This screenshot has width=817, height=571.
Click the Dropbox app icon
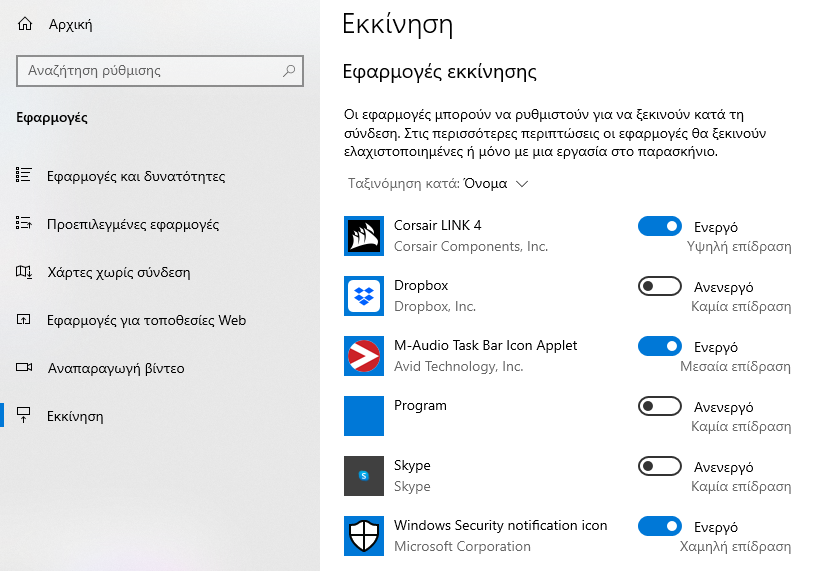click(x=364, y=296)
